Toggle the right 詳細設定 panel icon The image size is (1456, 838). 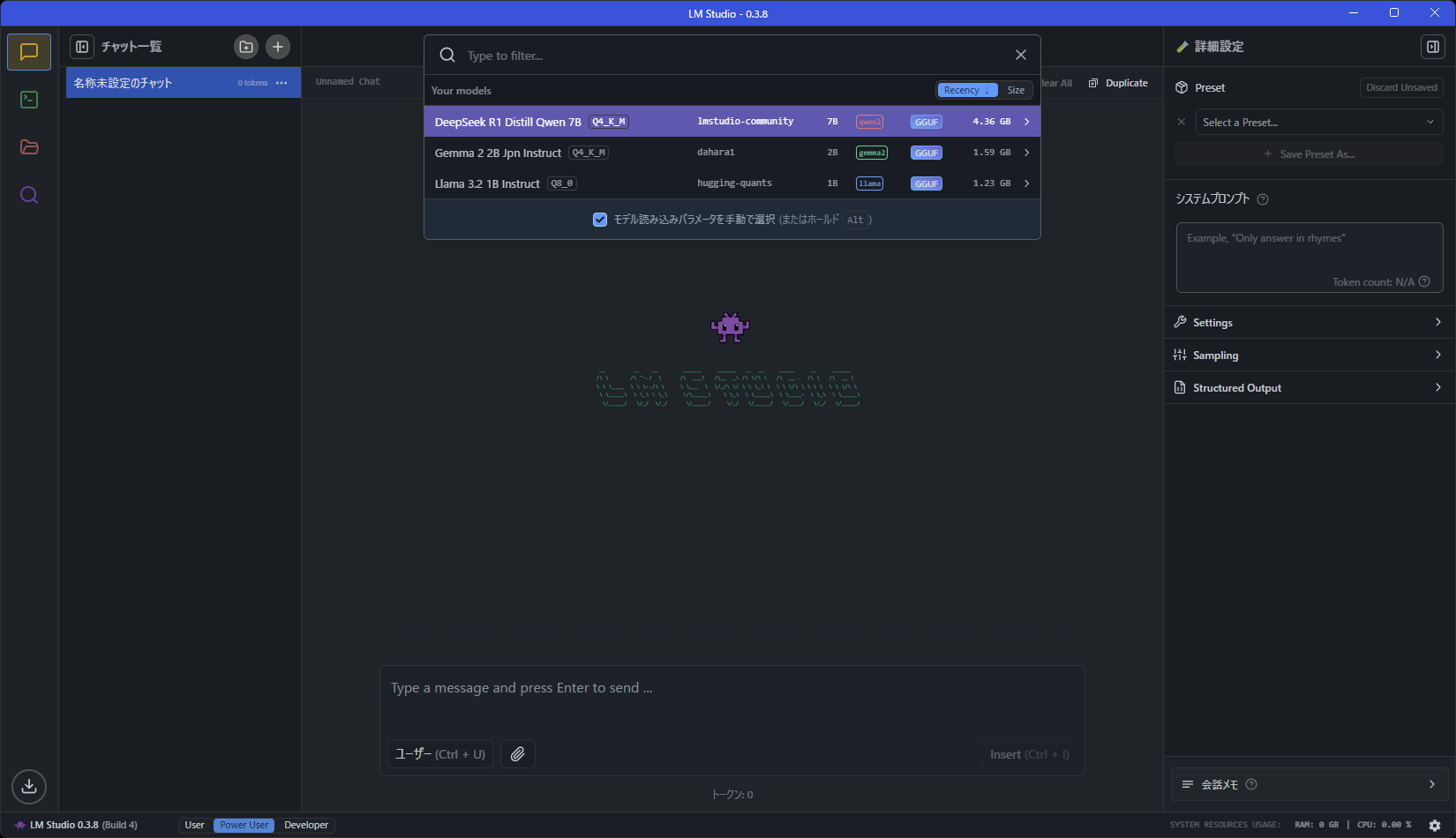(x=1433, y=47)
